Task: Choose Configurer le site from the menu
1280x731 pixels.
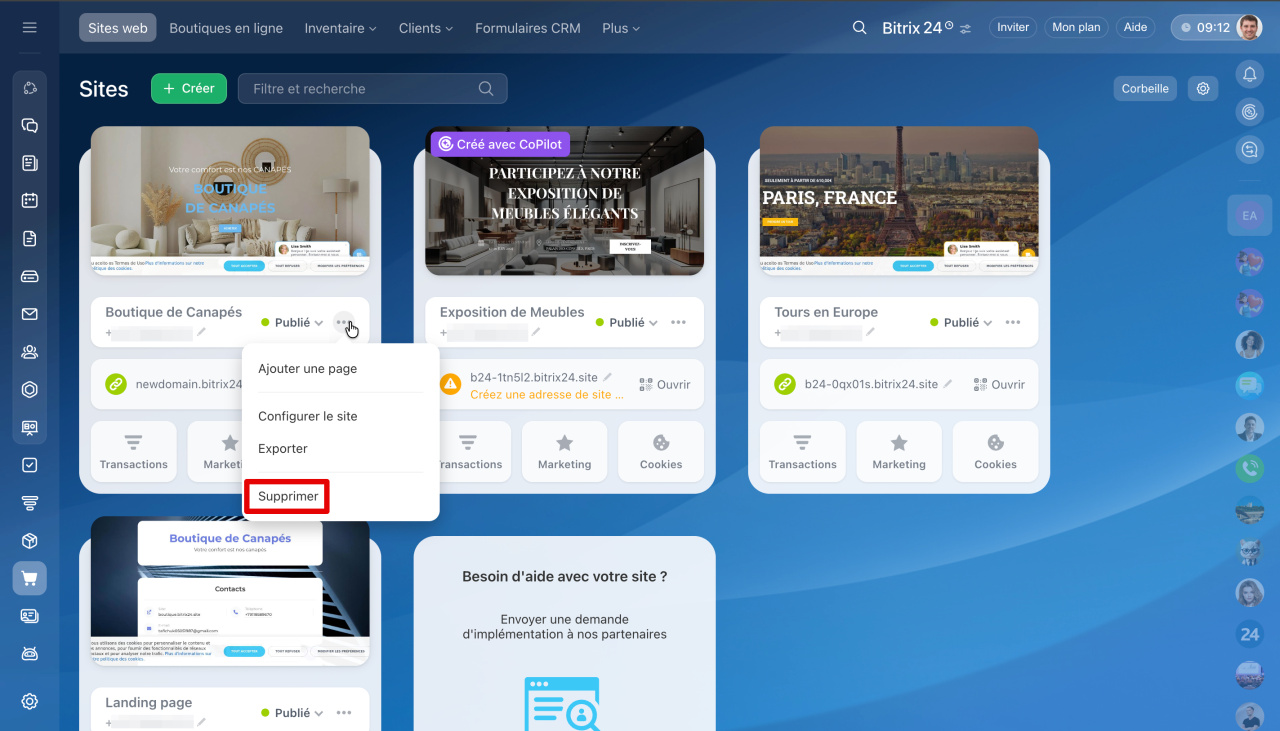Action: (308, 416)
